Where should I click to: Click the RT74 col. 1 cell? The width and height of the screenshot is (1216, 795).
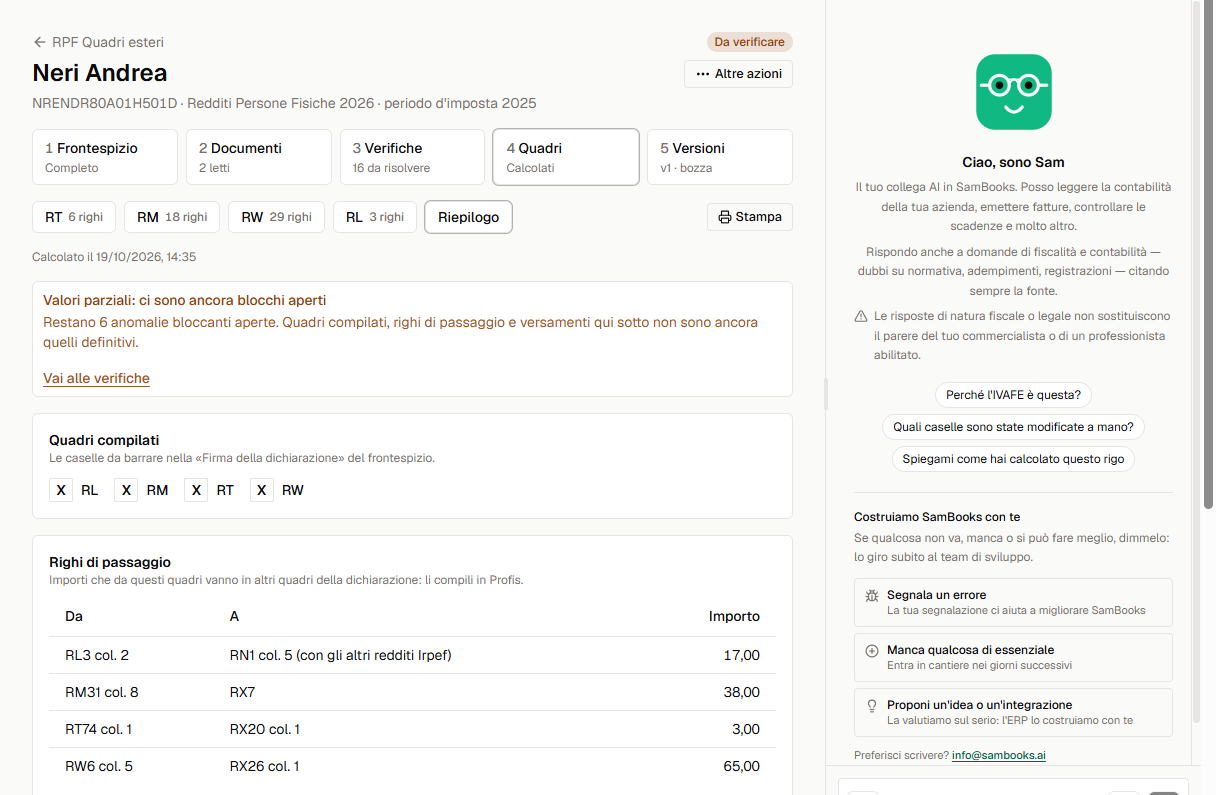point(98,729)
